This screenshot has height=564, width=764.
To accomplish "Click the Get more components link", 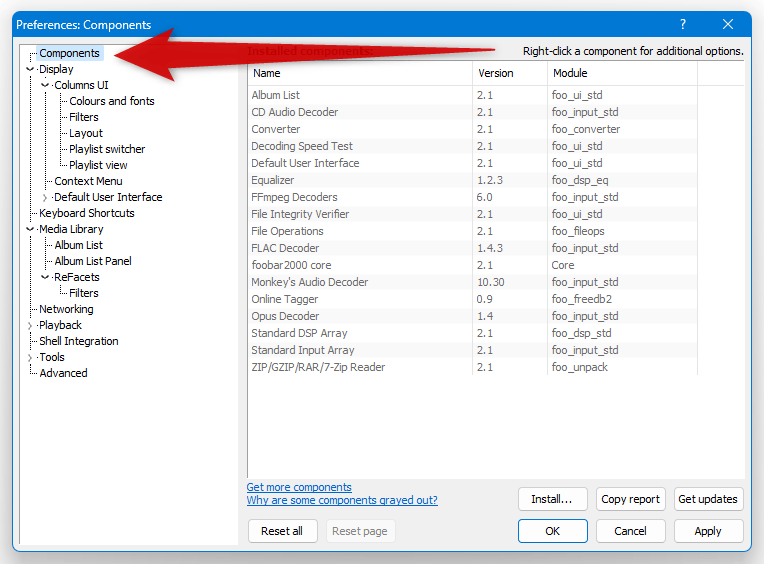I will (299, 487).
